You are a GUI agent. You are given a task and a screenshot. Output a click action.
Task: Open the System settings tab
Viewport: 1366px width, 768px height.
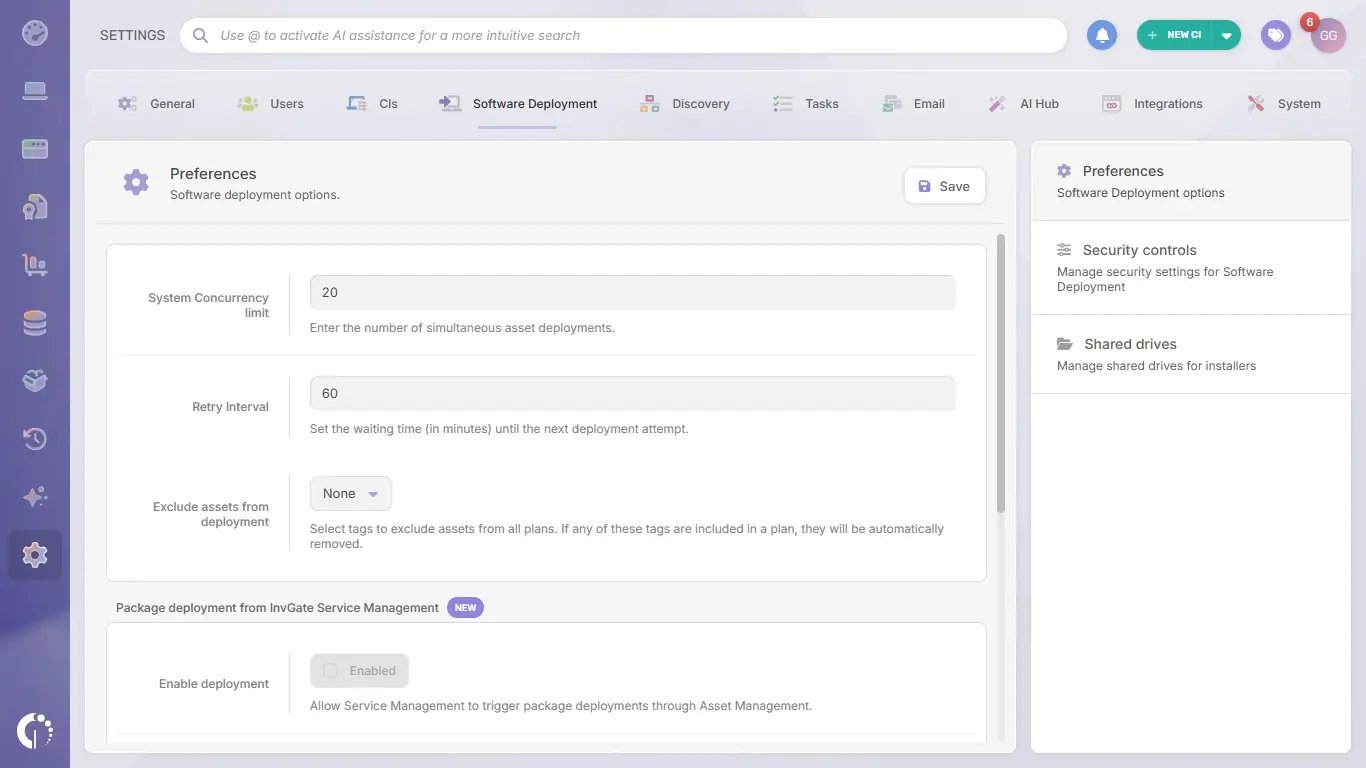click(1284, 104)
